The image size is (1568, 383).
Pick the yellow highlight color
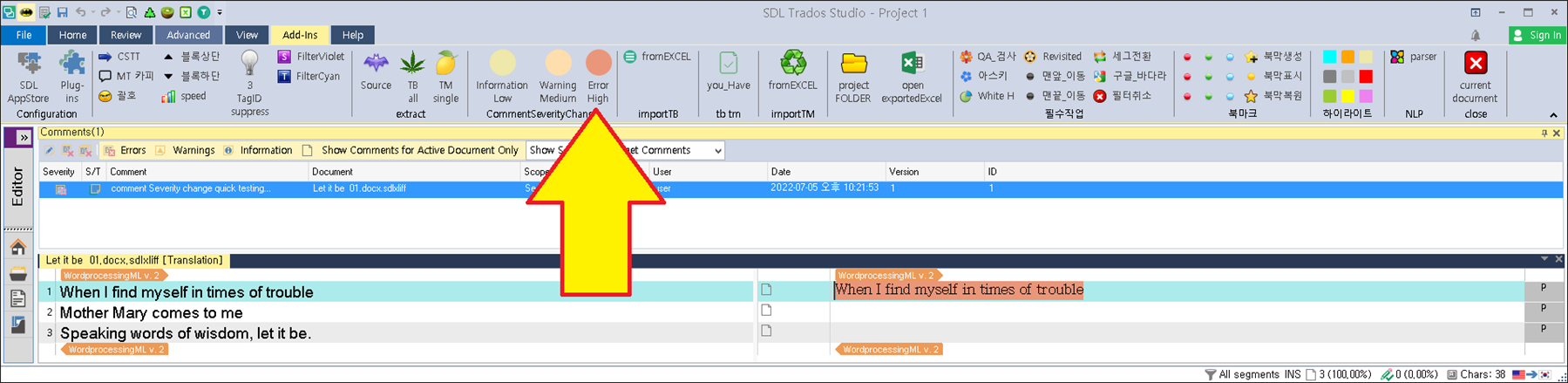tap(1347, 96)
